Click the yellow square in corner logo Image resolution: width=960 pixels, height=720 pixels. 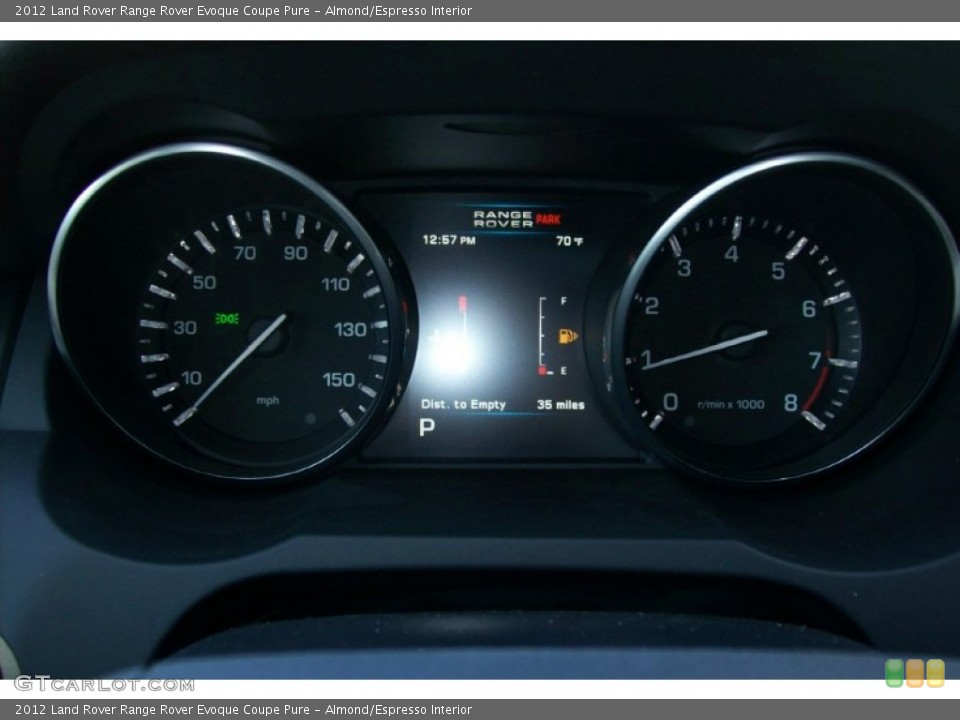(936, 673)
